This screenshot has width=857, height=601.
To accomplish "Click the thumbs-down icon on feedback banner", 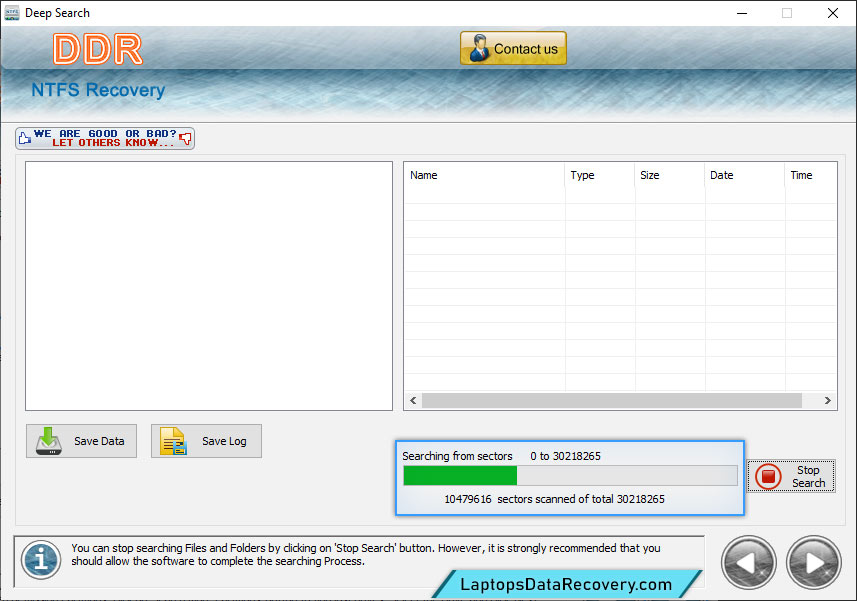I will 186,138.
